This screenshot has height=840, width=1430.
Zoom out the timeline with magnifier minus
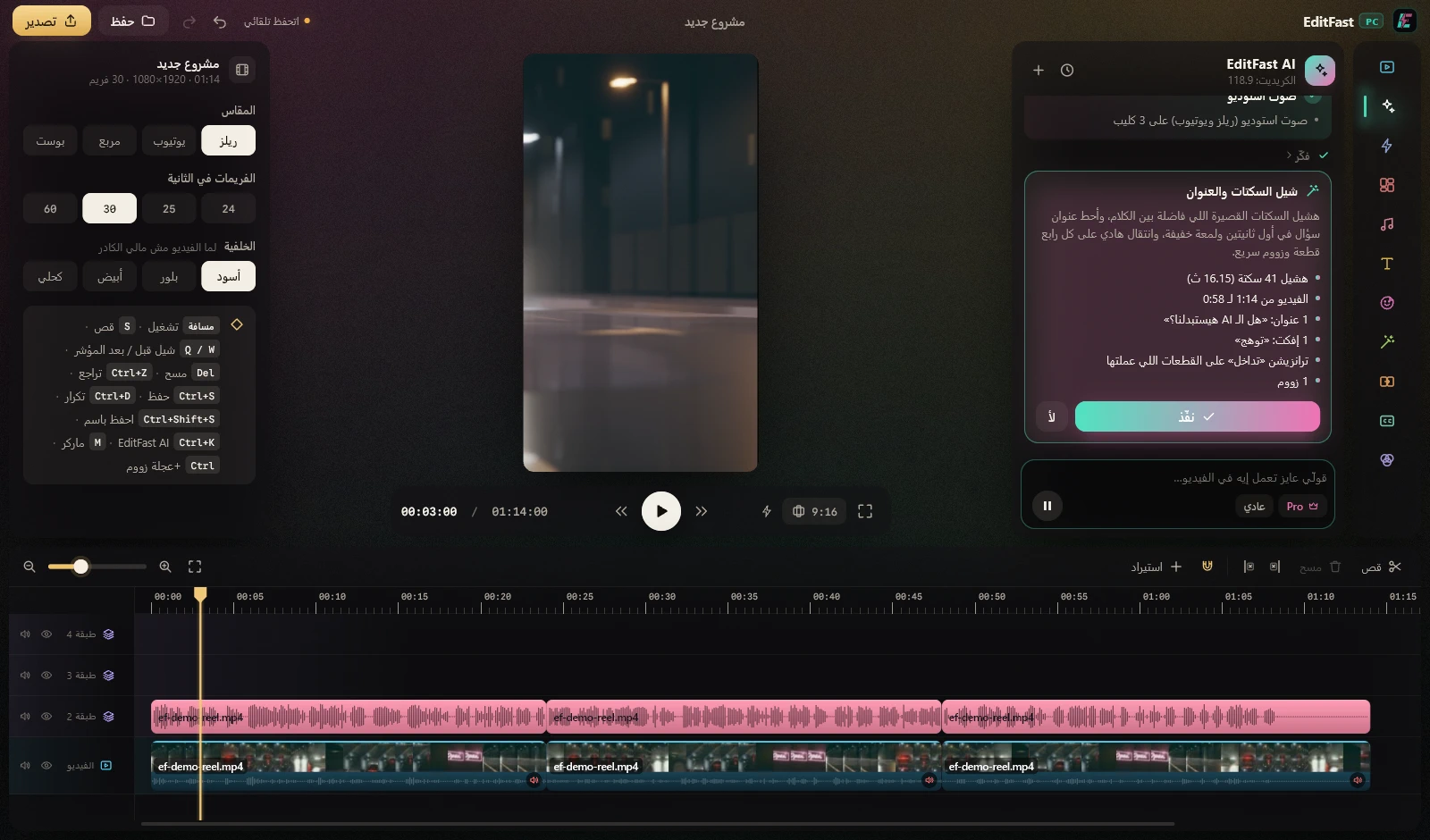(29, 567)
